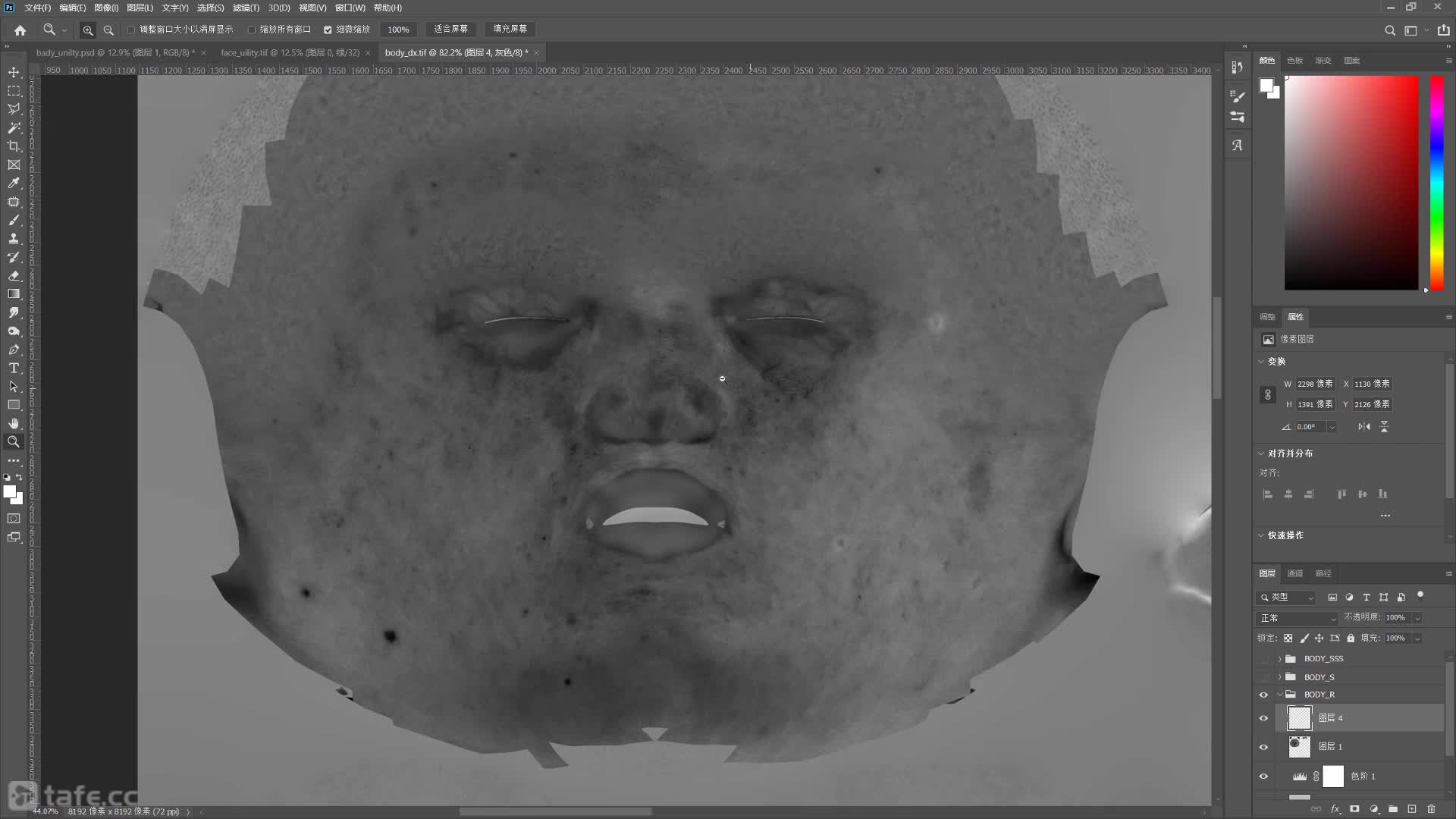Open the 图像 menu
This screenshot has width=1456, height=819.
[x=106, y=8]
